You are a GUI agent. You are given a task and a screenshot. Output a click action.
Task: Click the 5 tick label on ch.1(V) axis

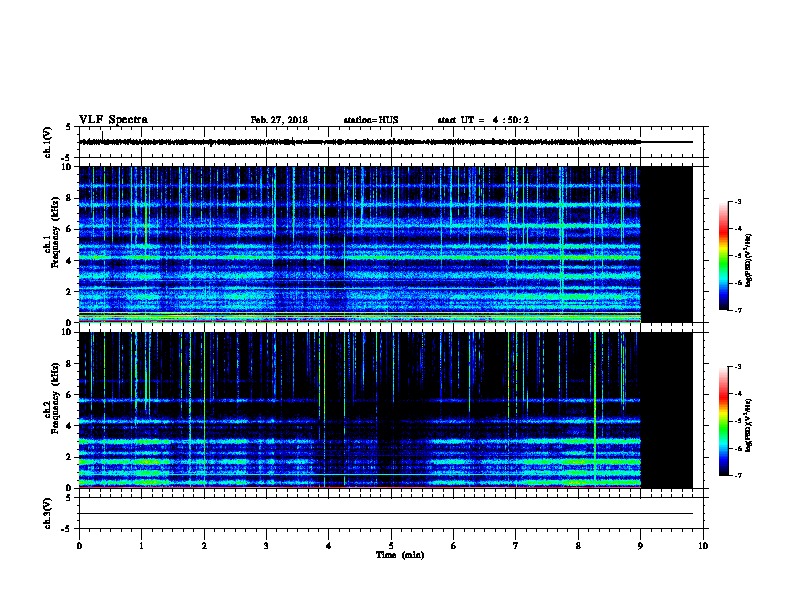click(x=68, y=127)
